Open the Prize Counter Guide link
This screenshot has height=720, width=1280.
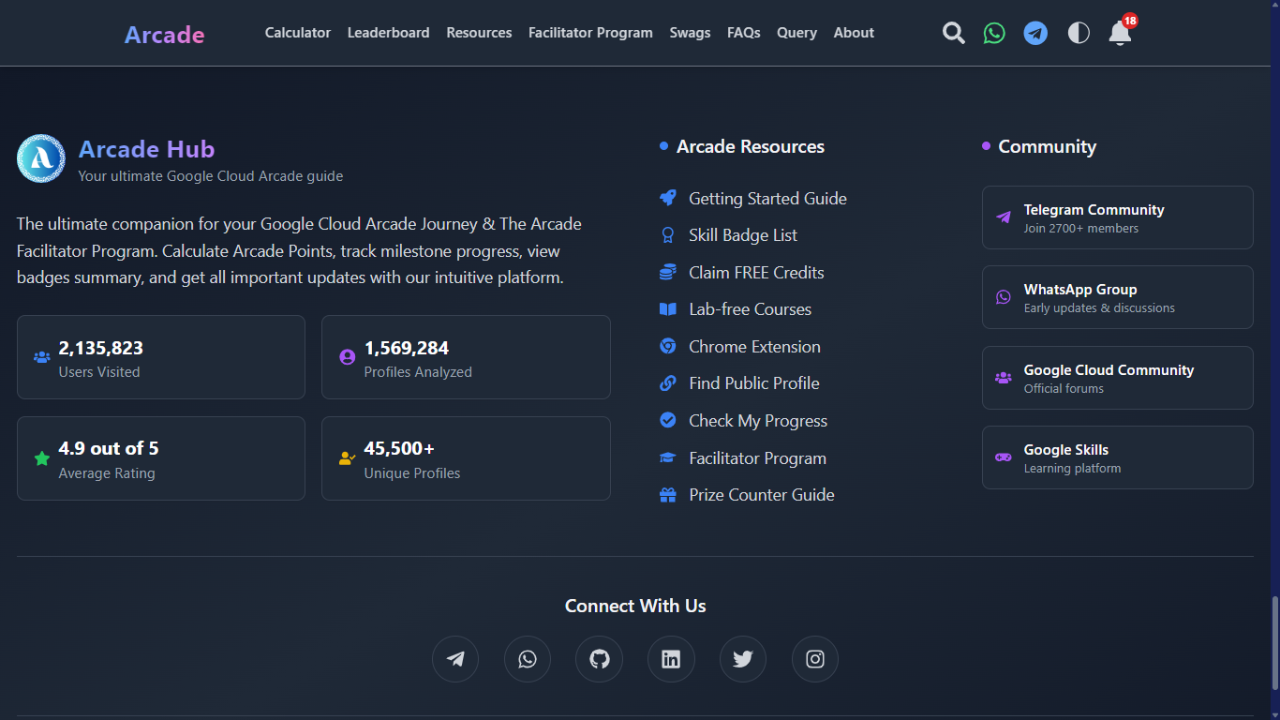coord(762,494)
